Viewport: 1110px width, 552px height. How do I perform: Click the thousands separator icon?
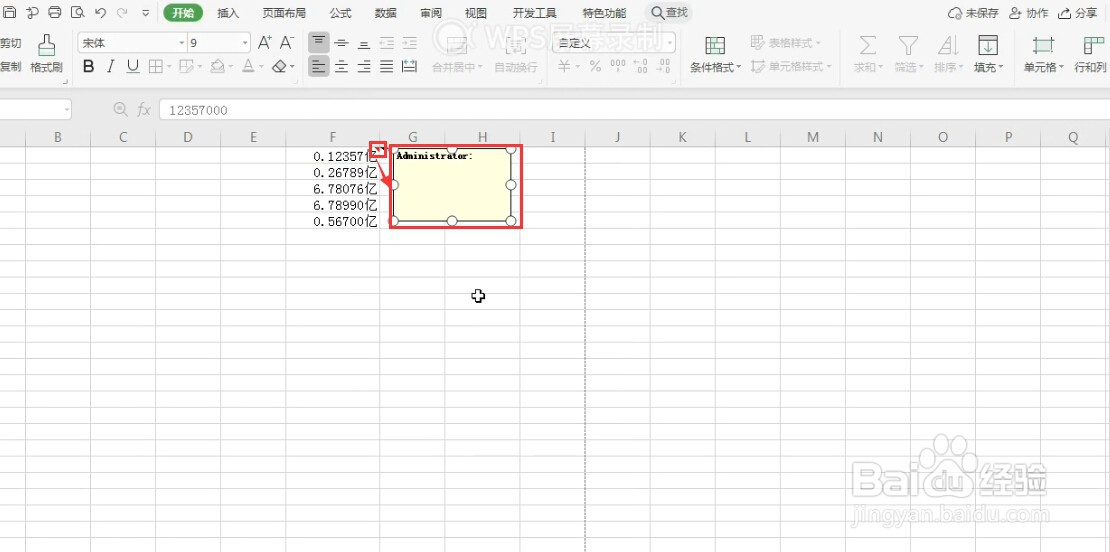618,67
